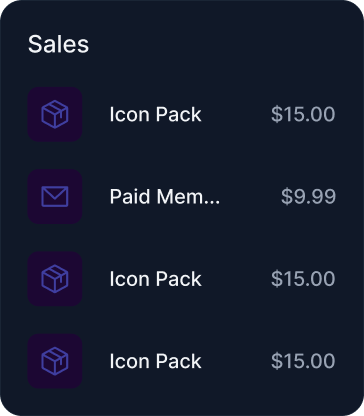The height and width of the screenshot is (416, 364).
Task: Click the Sales heading
Action: 58,44
